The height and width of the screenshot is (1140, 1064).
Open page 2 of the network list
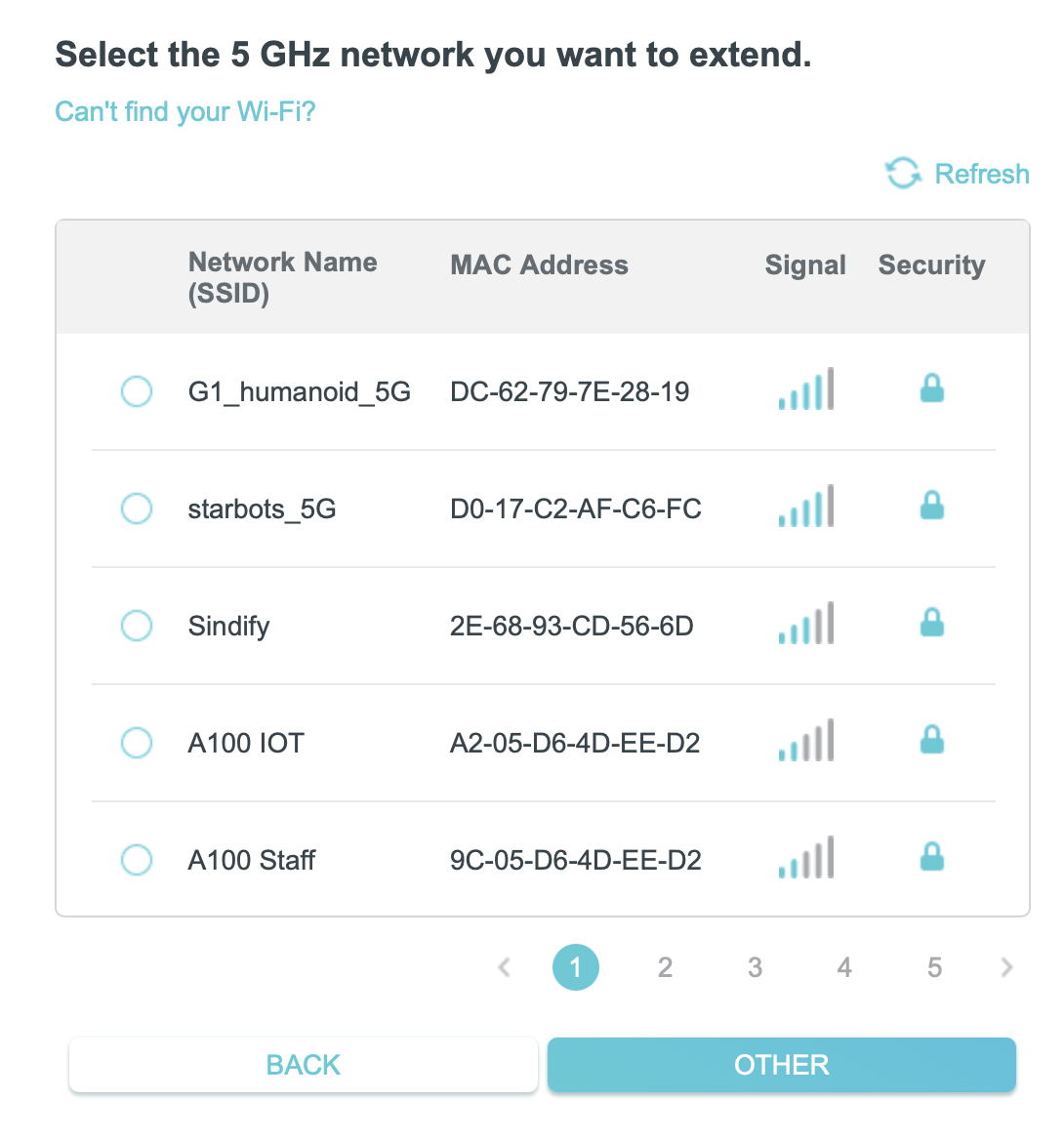point(665,967)
